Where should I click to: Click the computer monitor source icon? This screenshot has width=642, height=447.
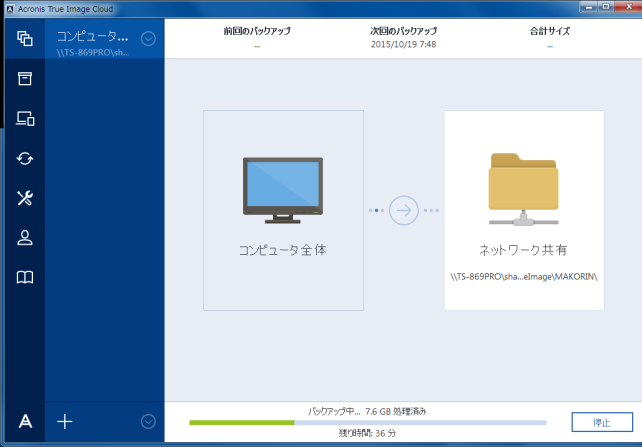(283, 190)
